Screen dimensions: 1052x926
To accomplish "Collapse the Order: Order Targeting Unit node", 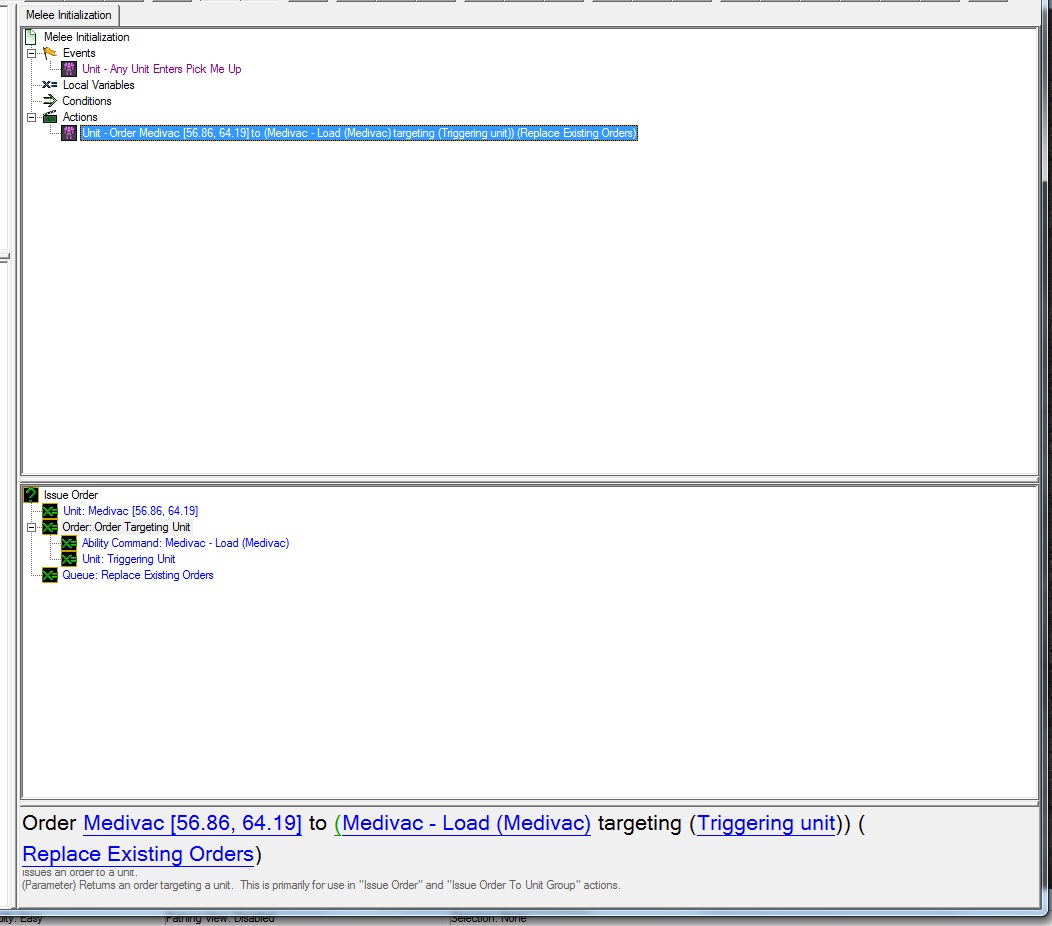I will pyautogui.click(x=31, y=527).
